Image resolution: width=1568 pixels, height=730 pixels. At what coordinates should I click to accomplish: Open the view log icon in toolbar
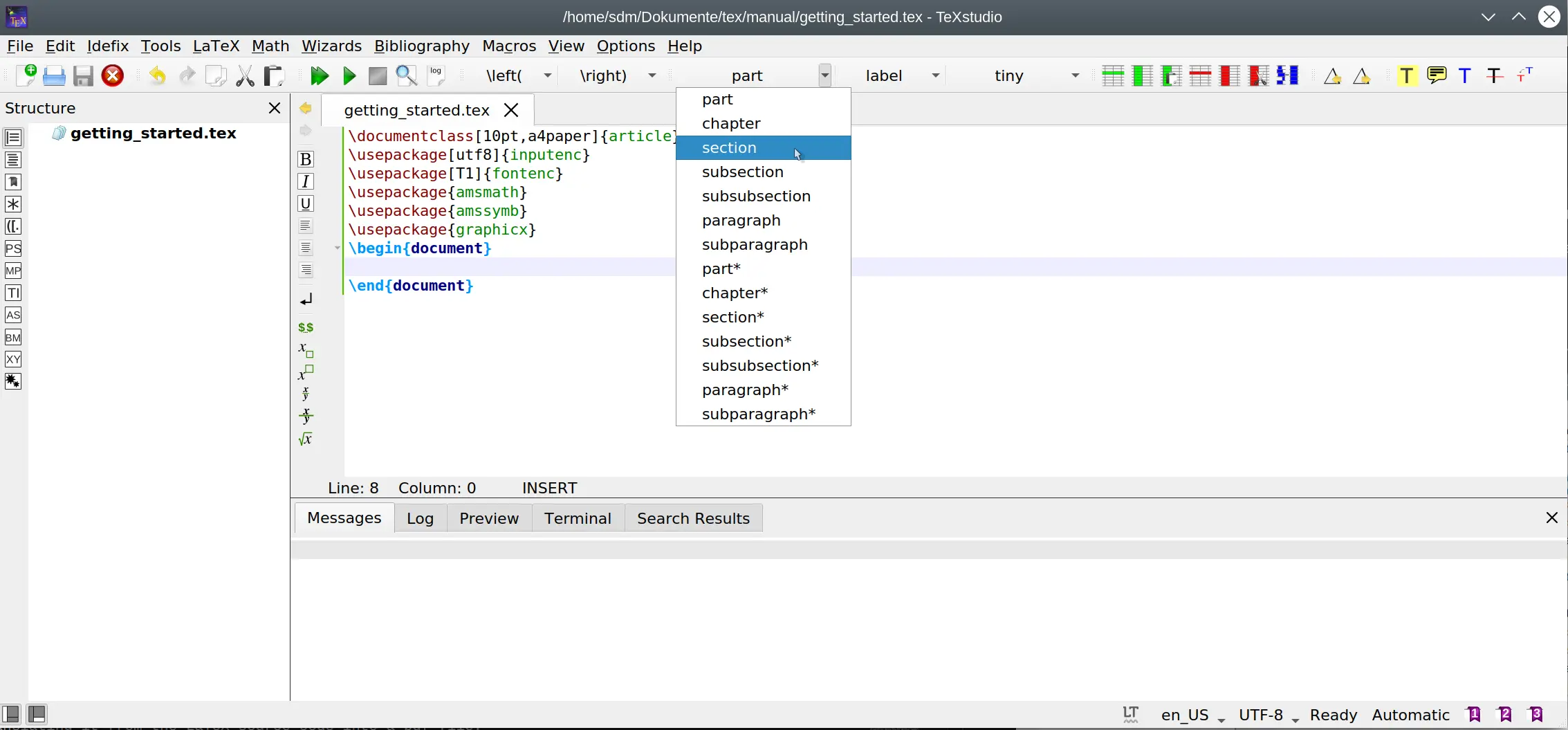pyautogui.click(x=436, y=75)
